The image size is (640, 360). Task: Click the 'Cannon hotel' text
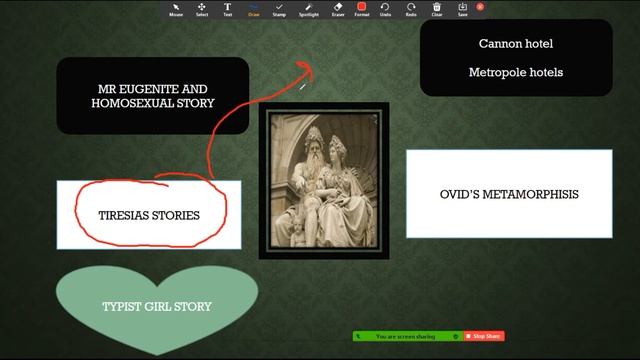pyautogui.click(x=516, y=44)
